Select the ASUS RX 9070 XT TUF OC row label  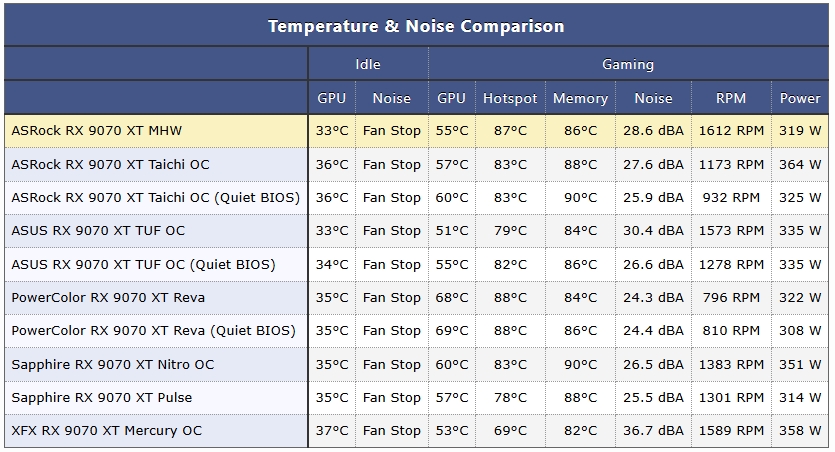click(98, 231)
